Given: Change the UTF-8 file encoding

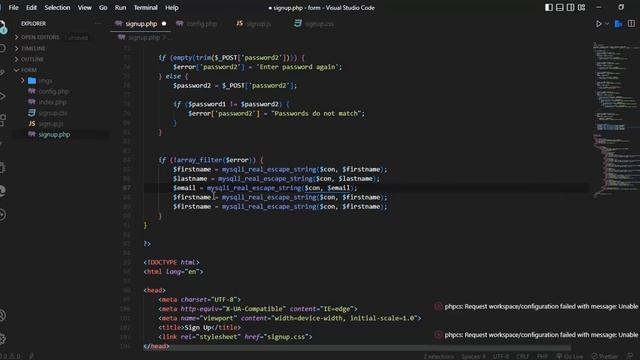Looking at the screenshot, I should [501, 356].
